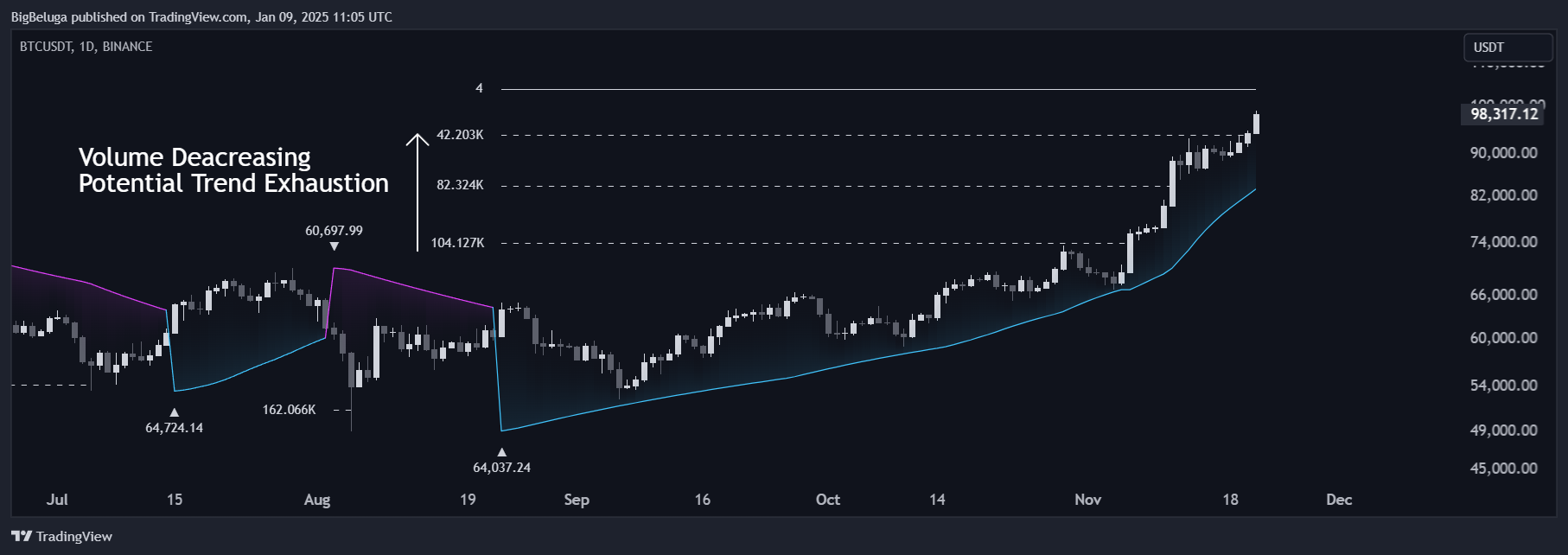Click the 42.203K volume level label
Viewport: 1568px width, 555px height.
click(x=460, y=135)
